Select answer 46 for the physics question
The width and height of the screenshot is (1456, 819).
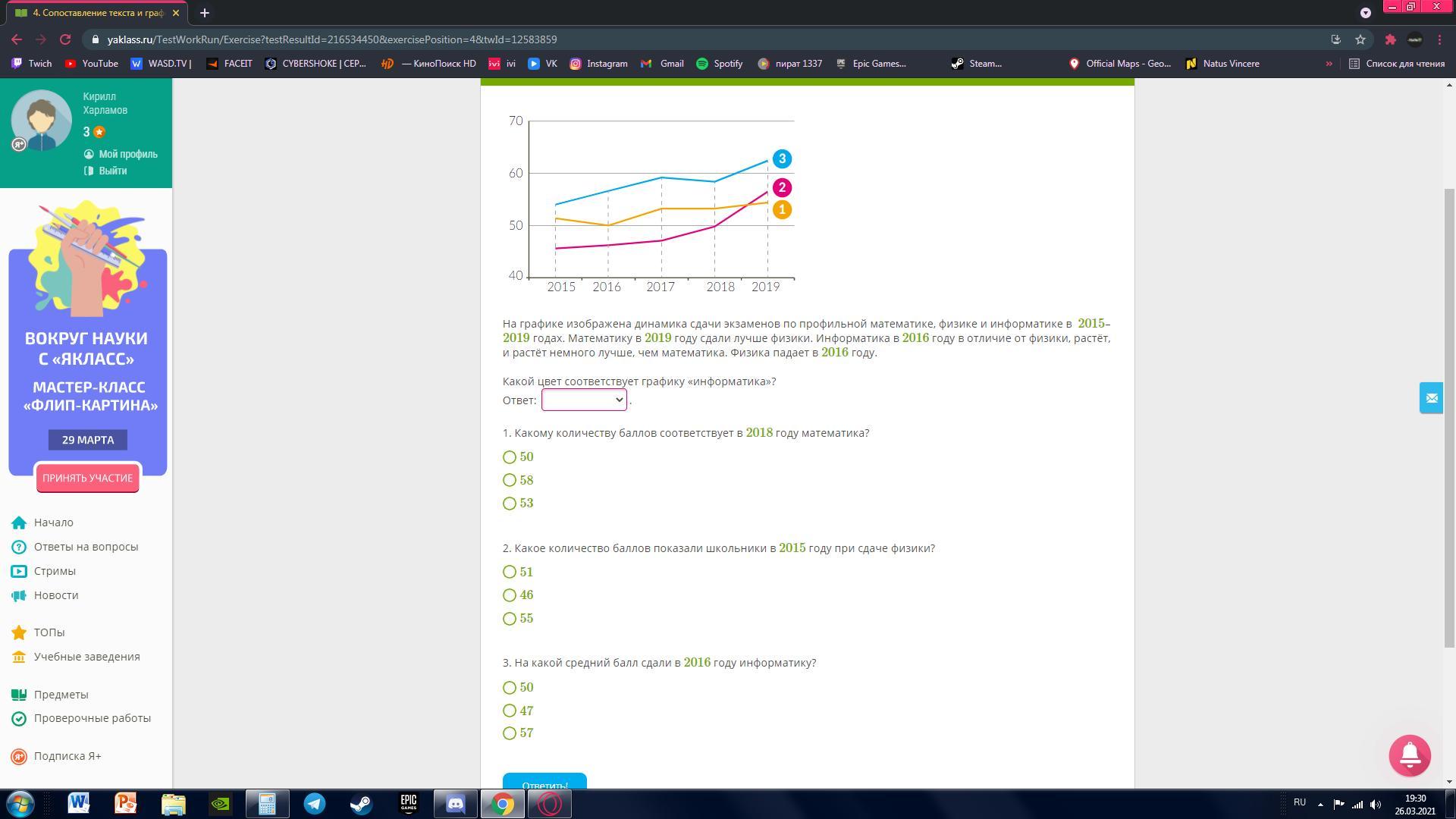510,595
